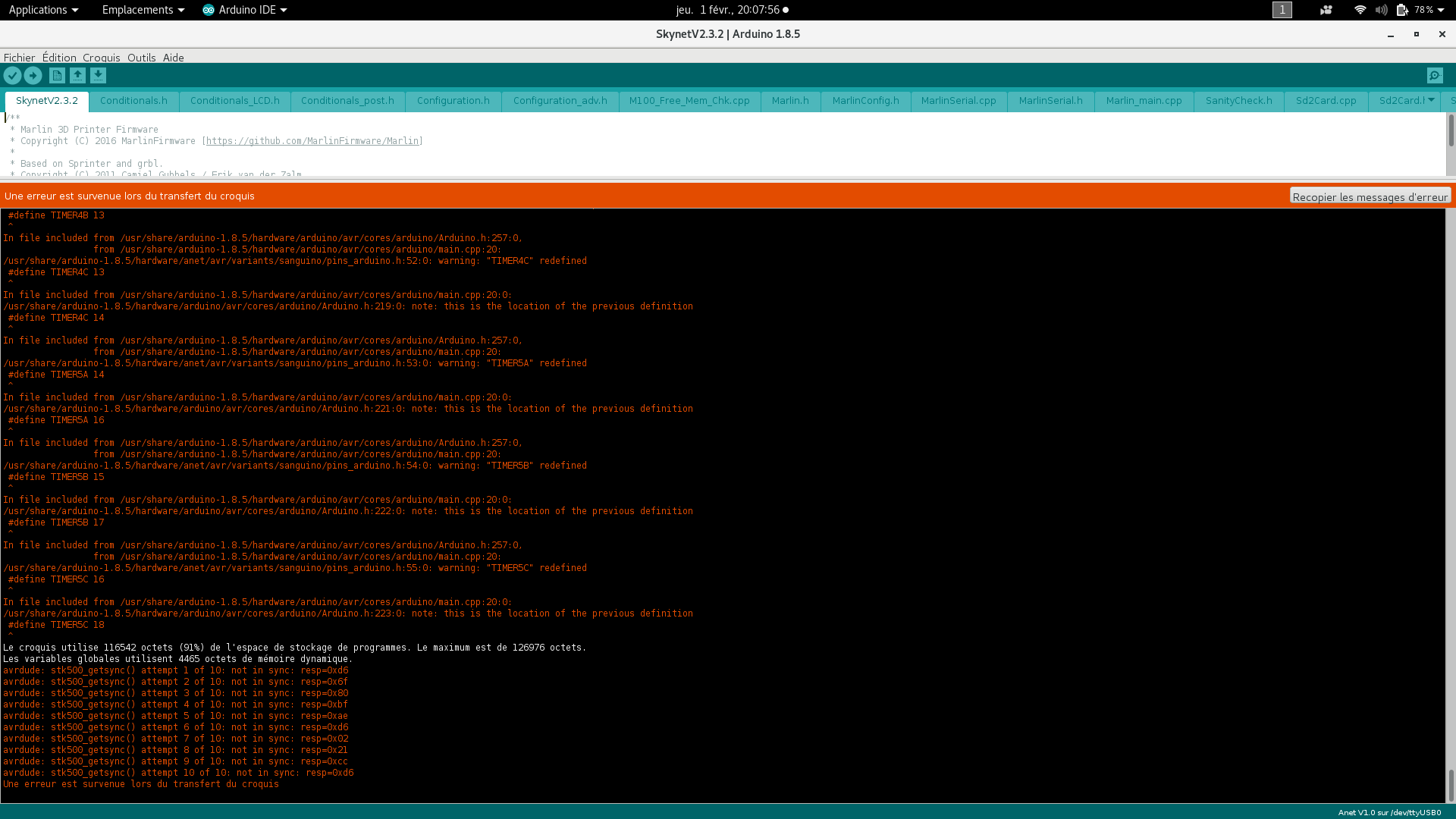
Task: Click the Upload sketch arrow icon
Action: pyautogui.click(x=33, y=75)
